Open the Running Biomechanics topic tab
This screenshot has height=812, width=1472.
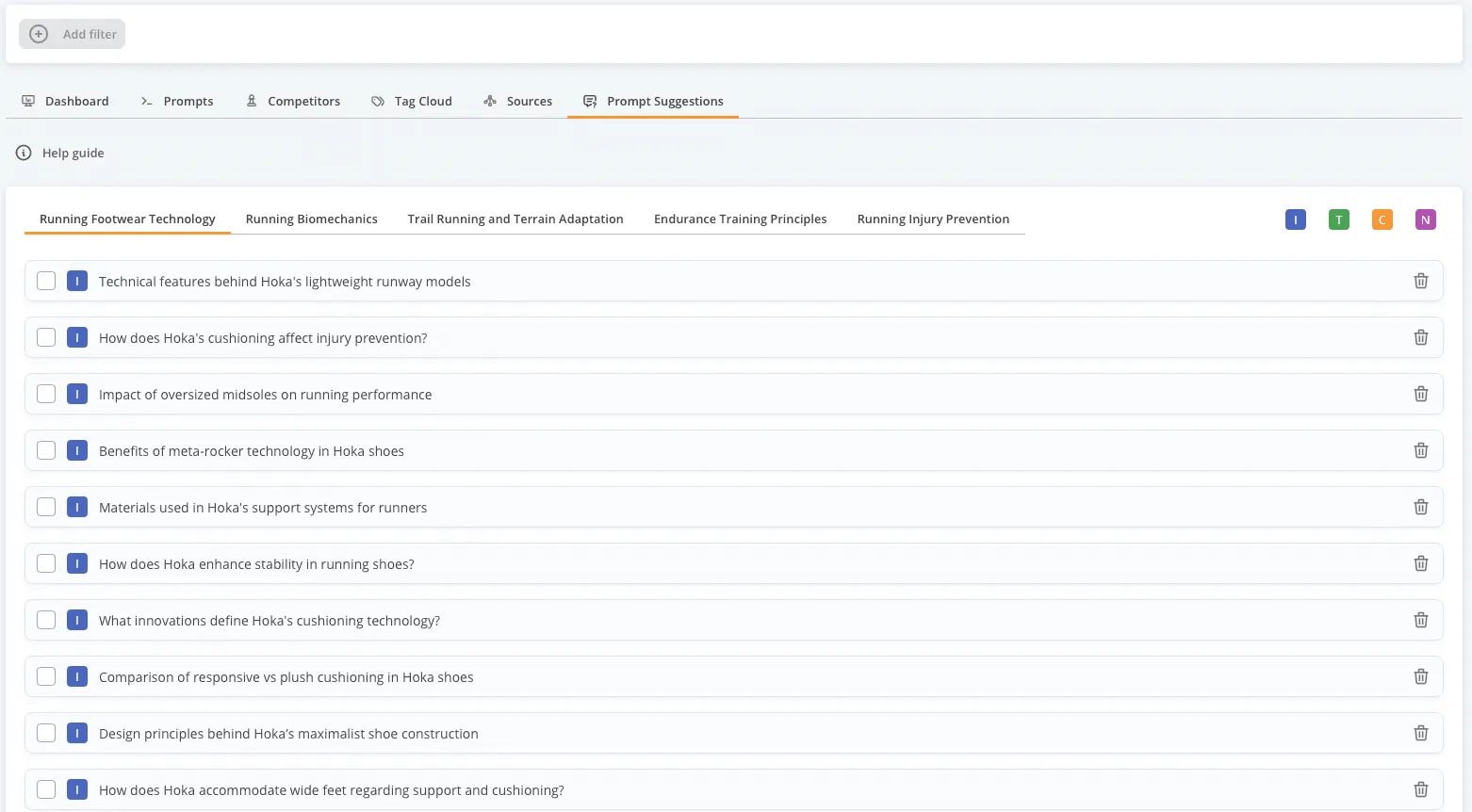[x=311, y=219]
